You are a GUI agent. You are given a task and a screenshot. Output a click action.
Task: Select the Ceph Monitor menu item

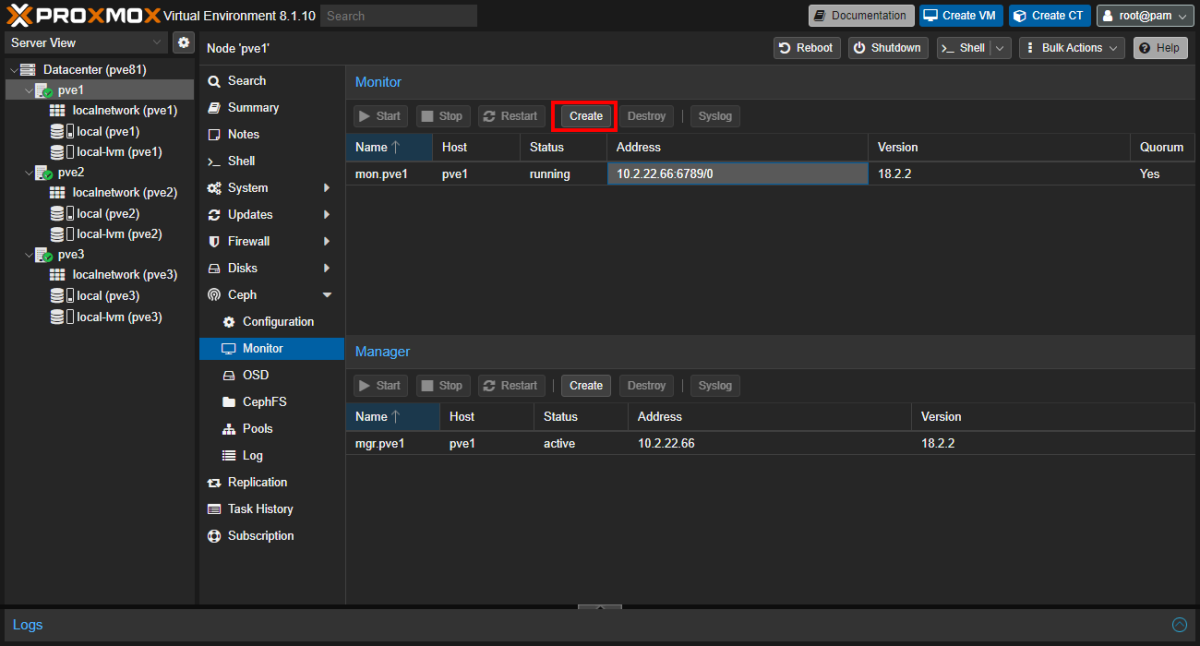pos(272,349)
